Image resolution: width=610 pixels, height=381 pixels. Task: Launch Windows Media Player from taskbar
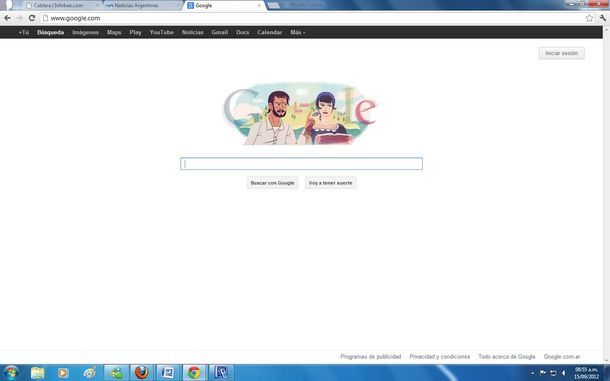coord(63,373)
